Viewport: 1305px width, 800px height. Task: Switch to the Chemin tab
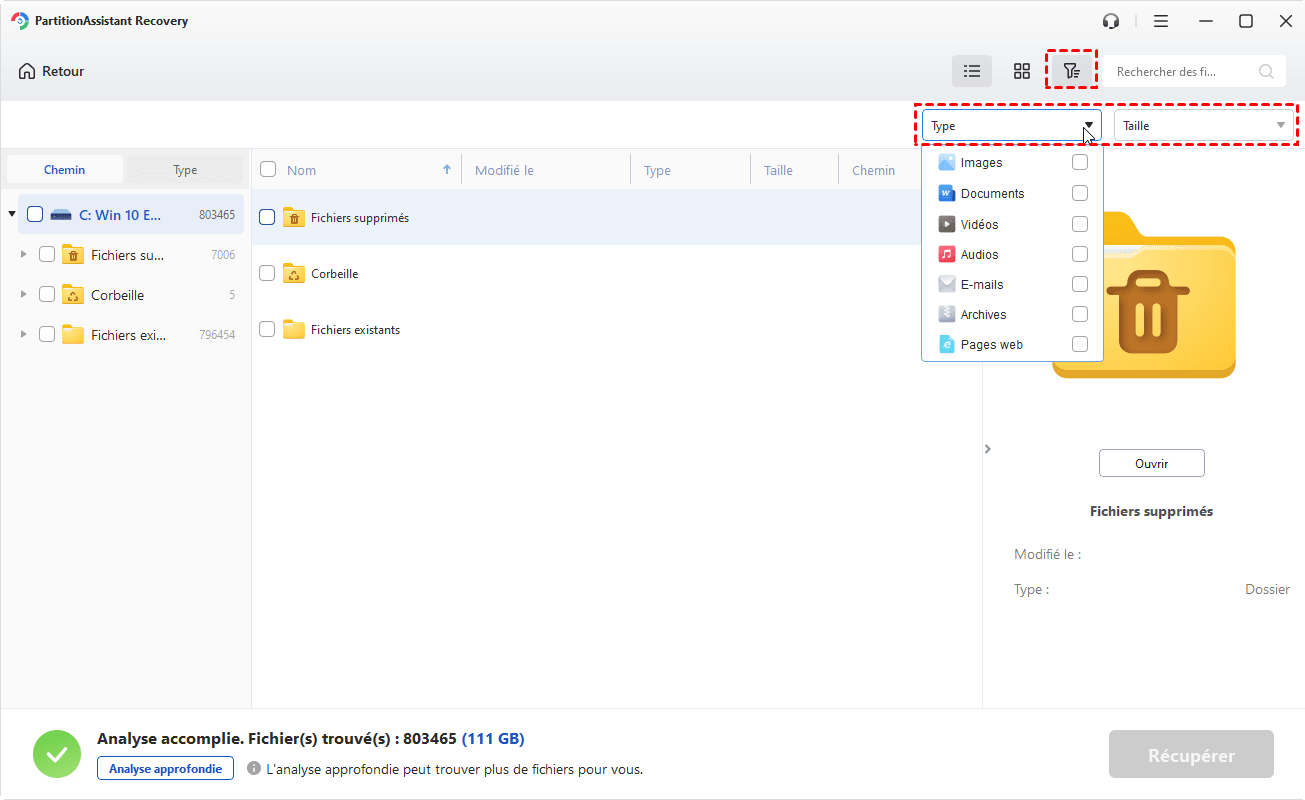click(x=65, y=170)
